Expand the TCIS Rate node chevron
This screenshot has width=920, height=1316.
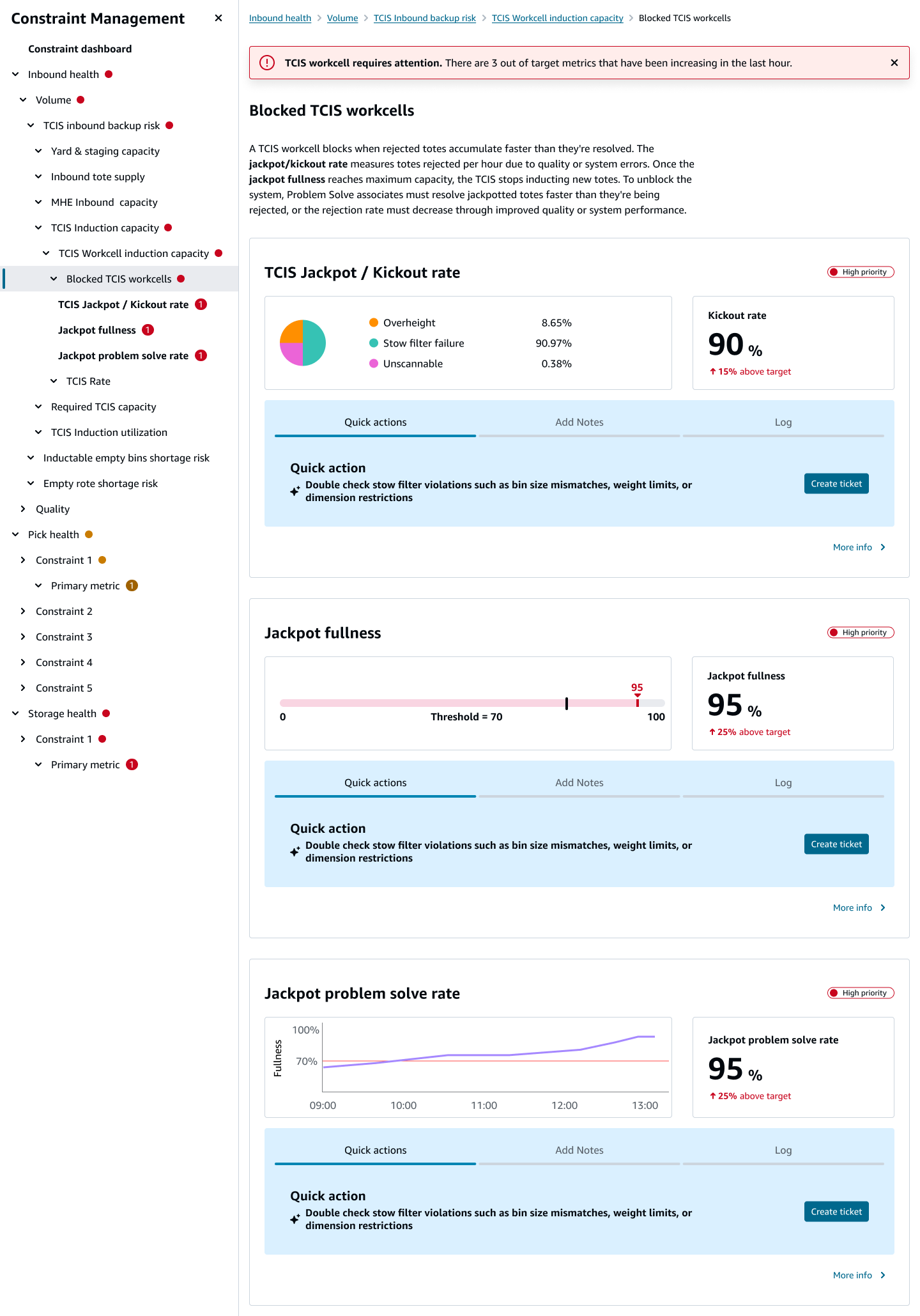pos(54,381)
